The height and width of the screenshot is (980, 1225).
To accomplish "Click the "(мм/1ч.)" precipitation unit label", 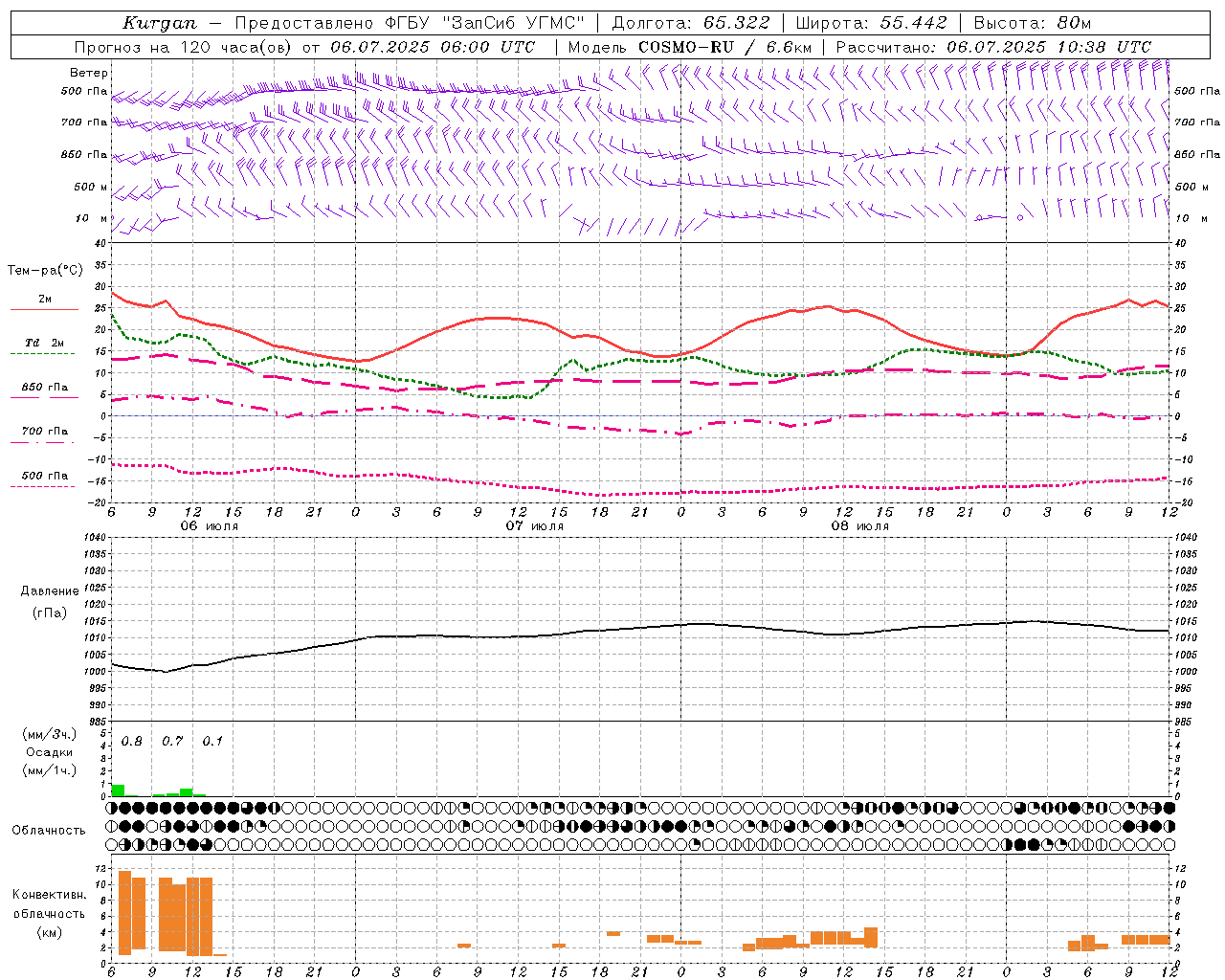I will [x=50, y=770].
